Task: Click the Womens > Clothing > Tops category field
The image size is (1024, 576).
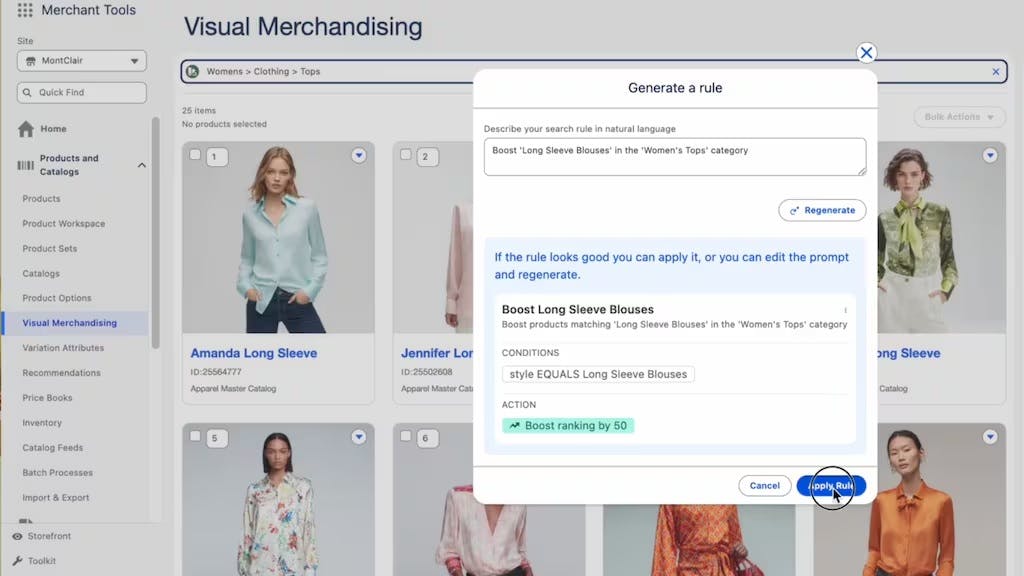Action: [x=594, y=71]
